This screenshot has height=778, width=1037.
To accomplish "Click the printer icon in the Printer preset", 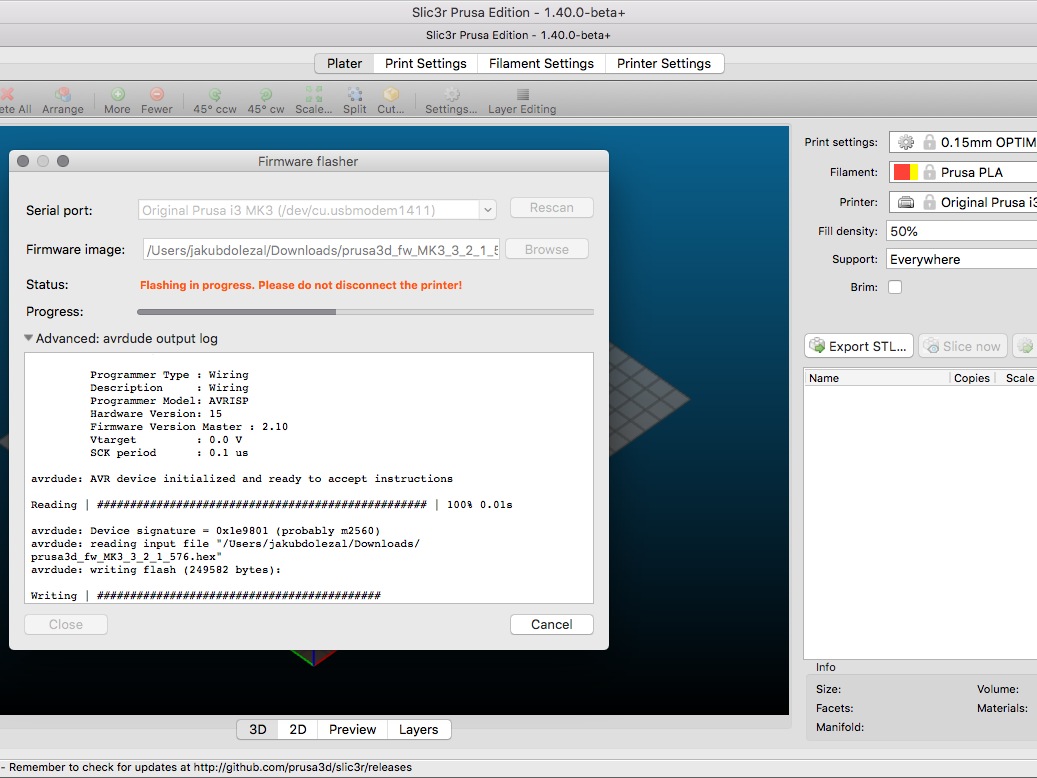I will coord(906,202).
